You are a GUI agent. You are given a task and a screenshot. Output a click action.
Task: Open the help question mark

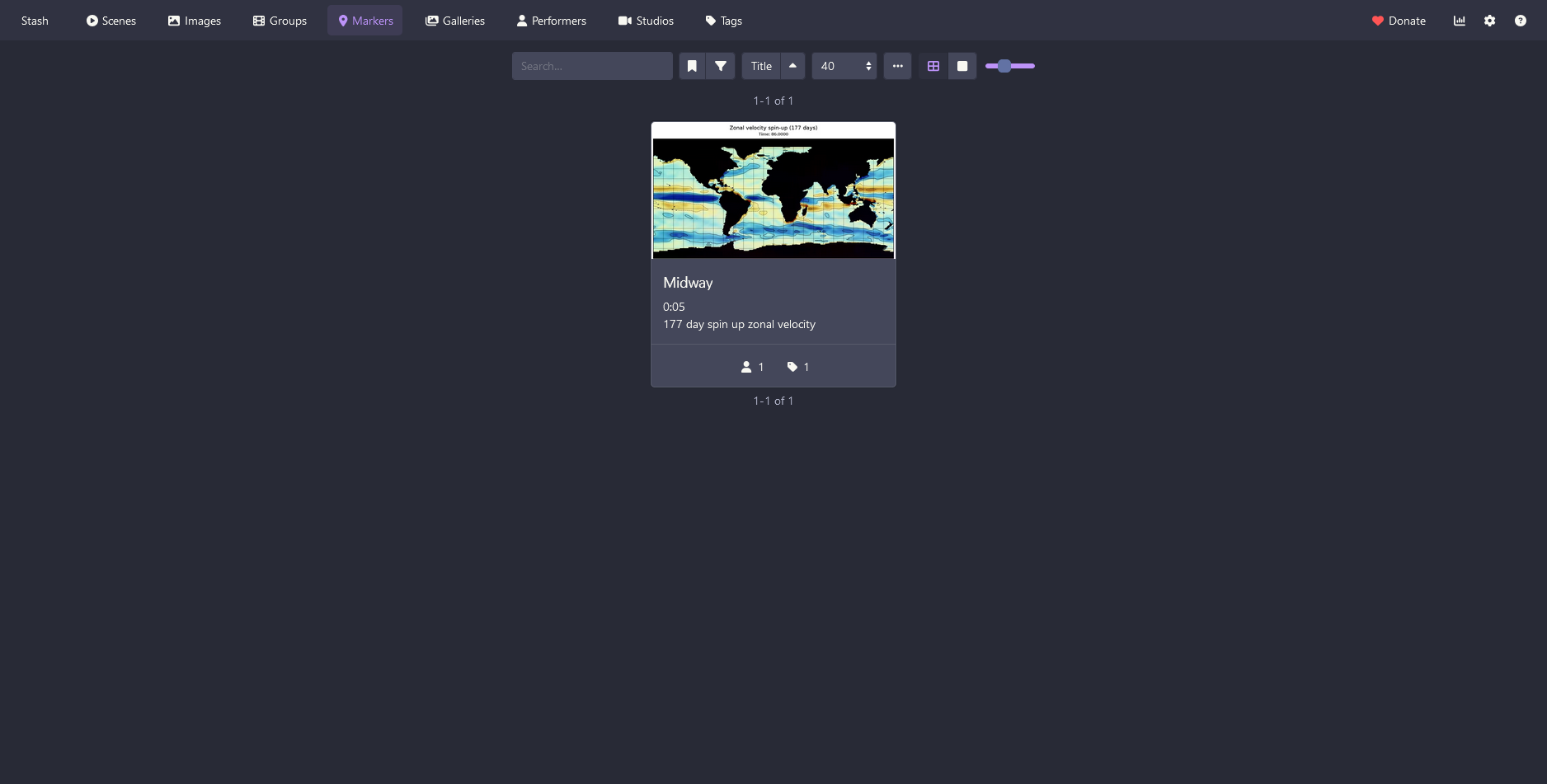[x=1520, y=21]
